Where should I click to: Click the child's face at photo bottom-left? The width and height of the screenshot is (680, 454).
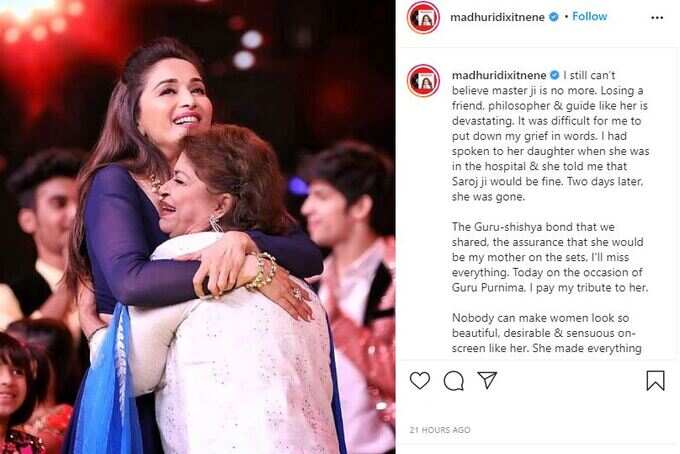tap(15, 382)
